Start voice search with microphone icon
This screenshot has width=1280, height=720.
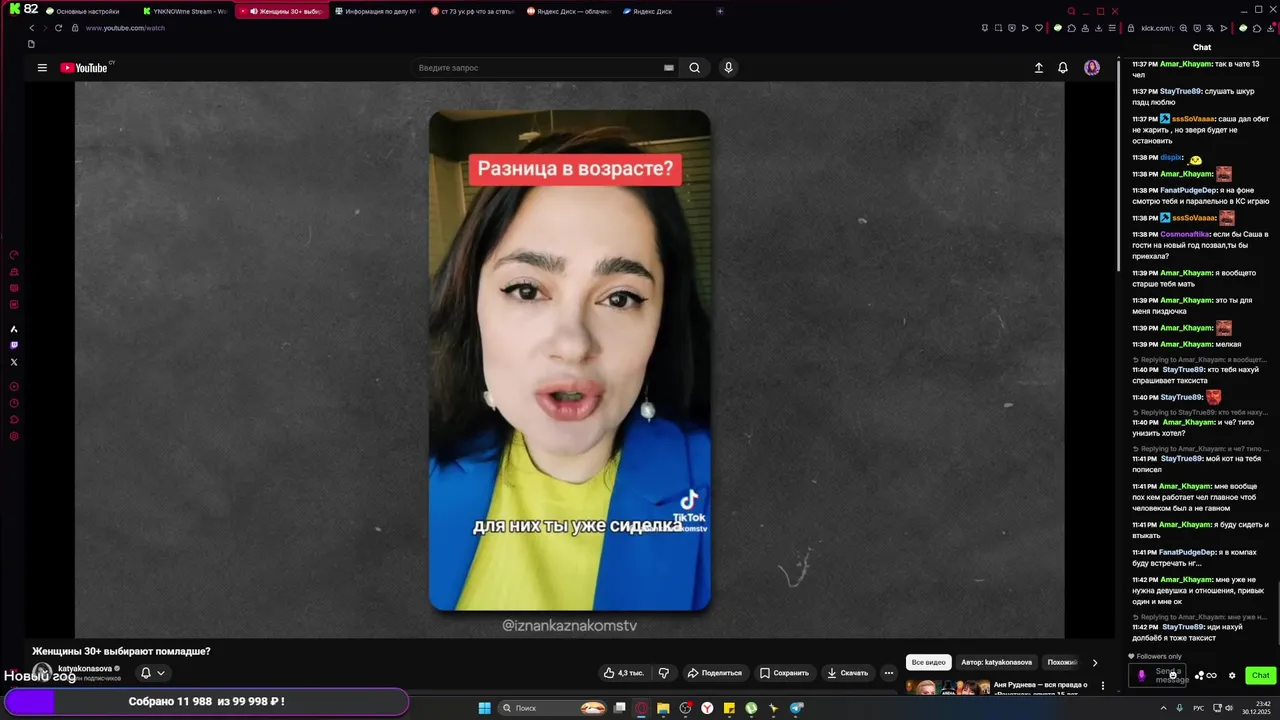(728, 68)
